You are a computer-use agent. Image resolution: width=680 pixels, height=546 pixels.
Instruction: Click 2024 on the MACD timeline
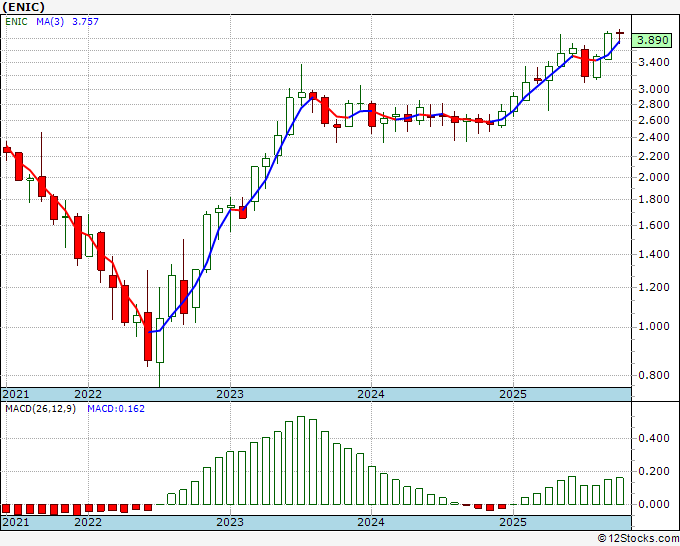coord(371,522)
